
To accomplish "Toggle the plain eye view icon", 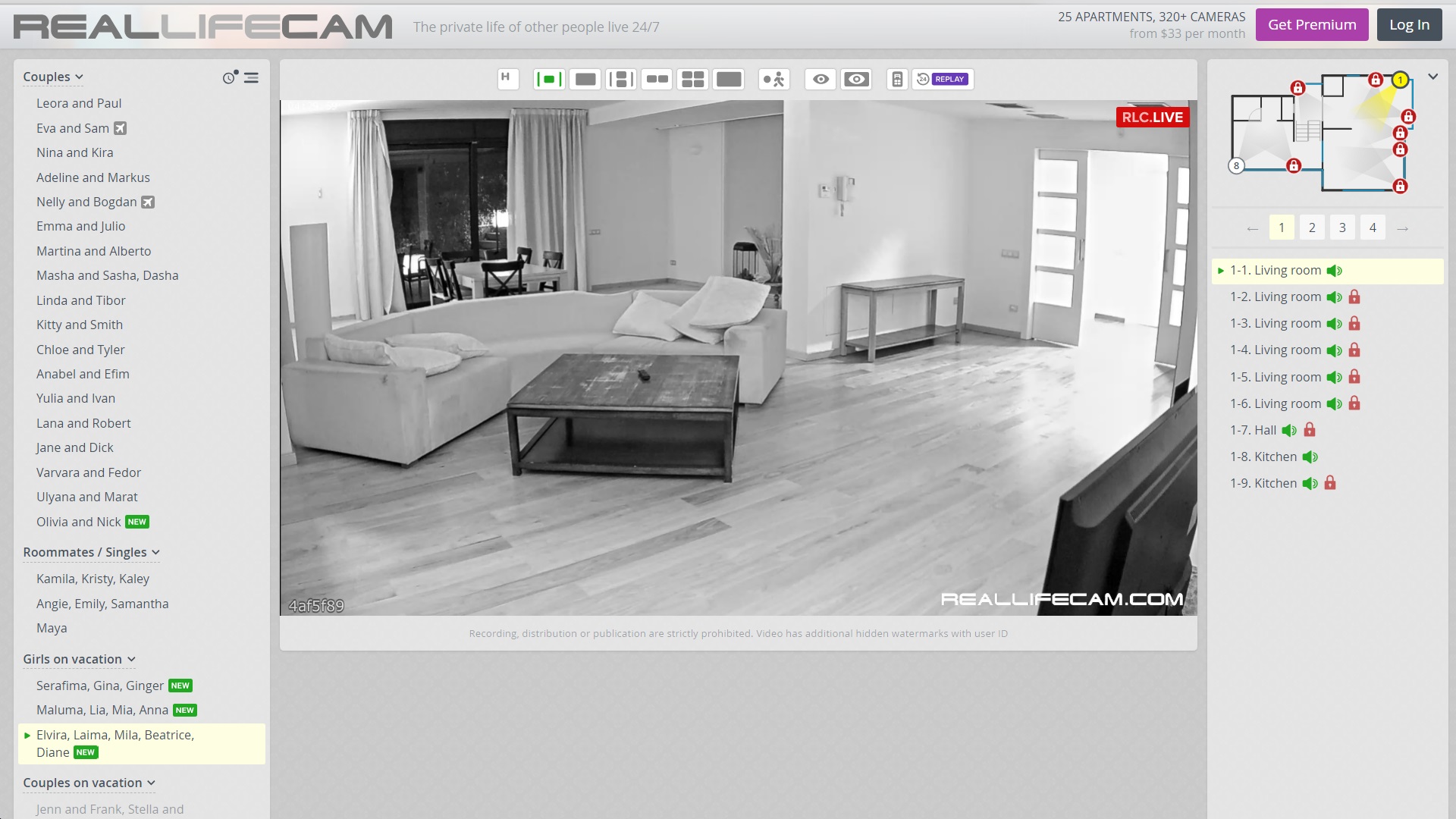I will [x=821, y=79].
